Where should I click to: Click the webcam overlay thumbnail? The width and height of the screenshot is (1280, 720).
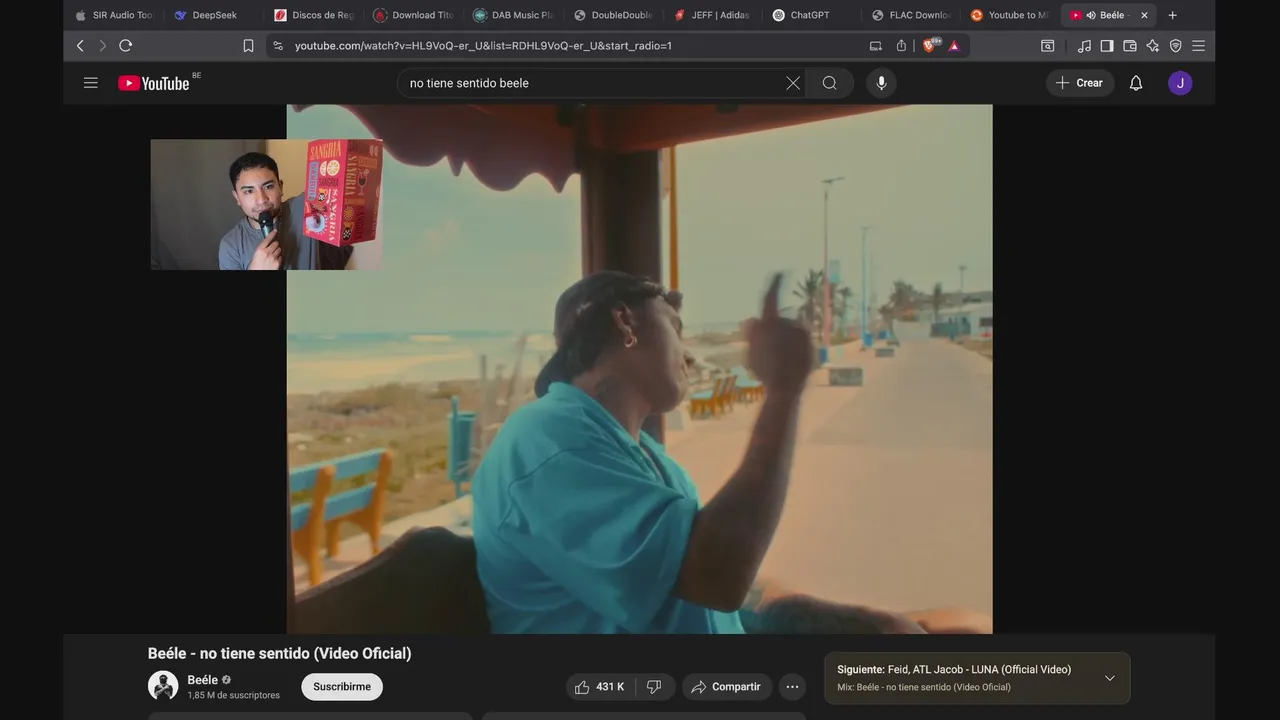point(267,204)
